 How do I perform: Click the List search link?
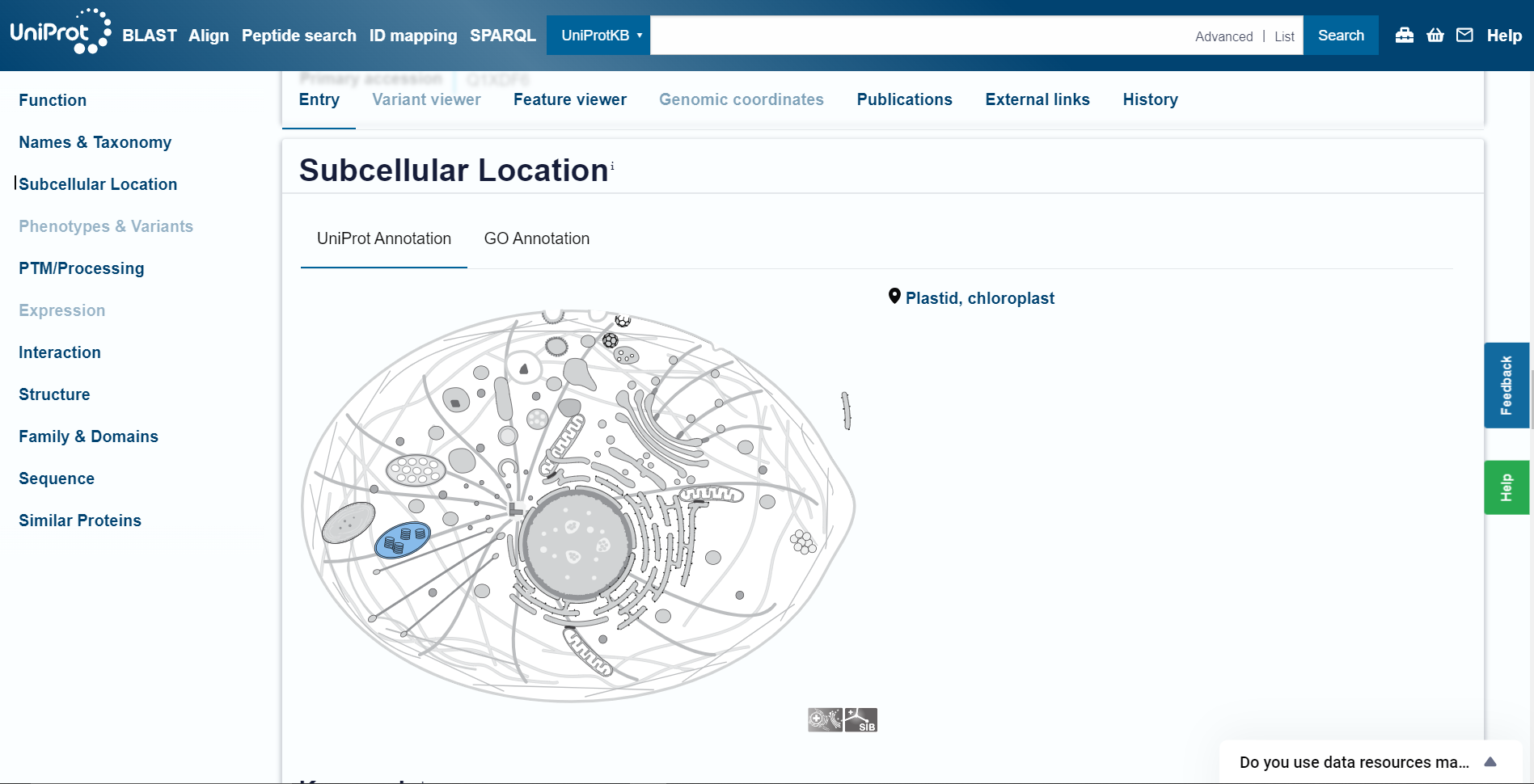[x=1284, y=36]
